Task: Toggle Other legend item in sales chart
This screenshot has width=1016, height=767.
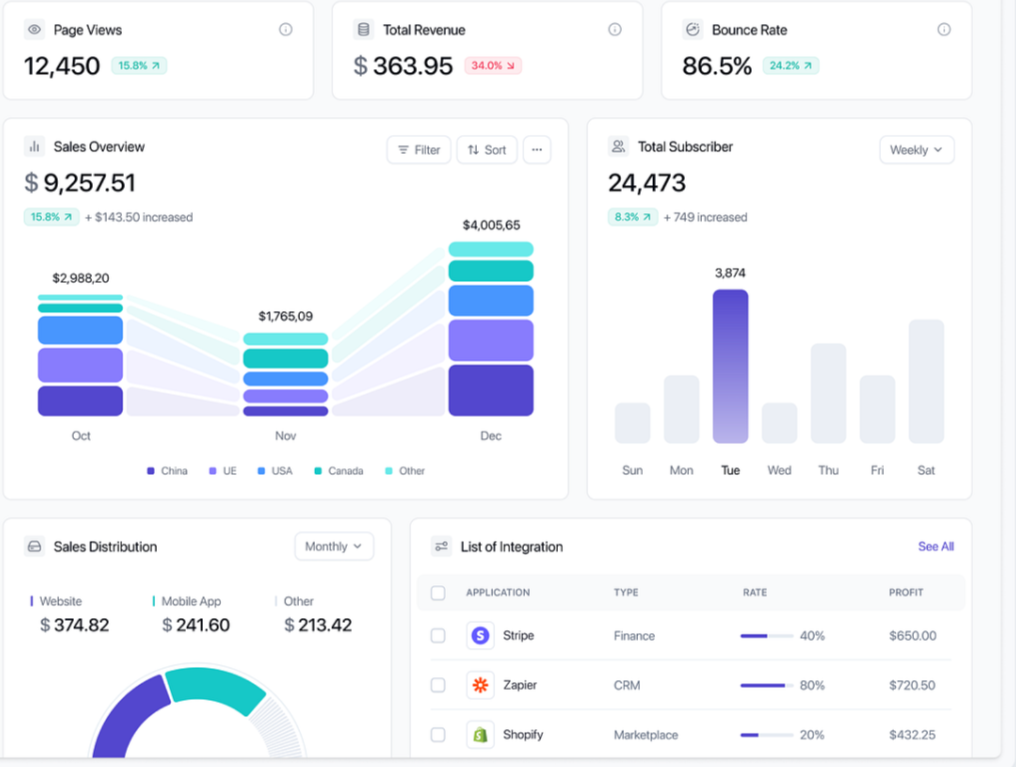Action: 405,471
